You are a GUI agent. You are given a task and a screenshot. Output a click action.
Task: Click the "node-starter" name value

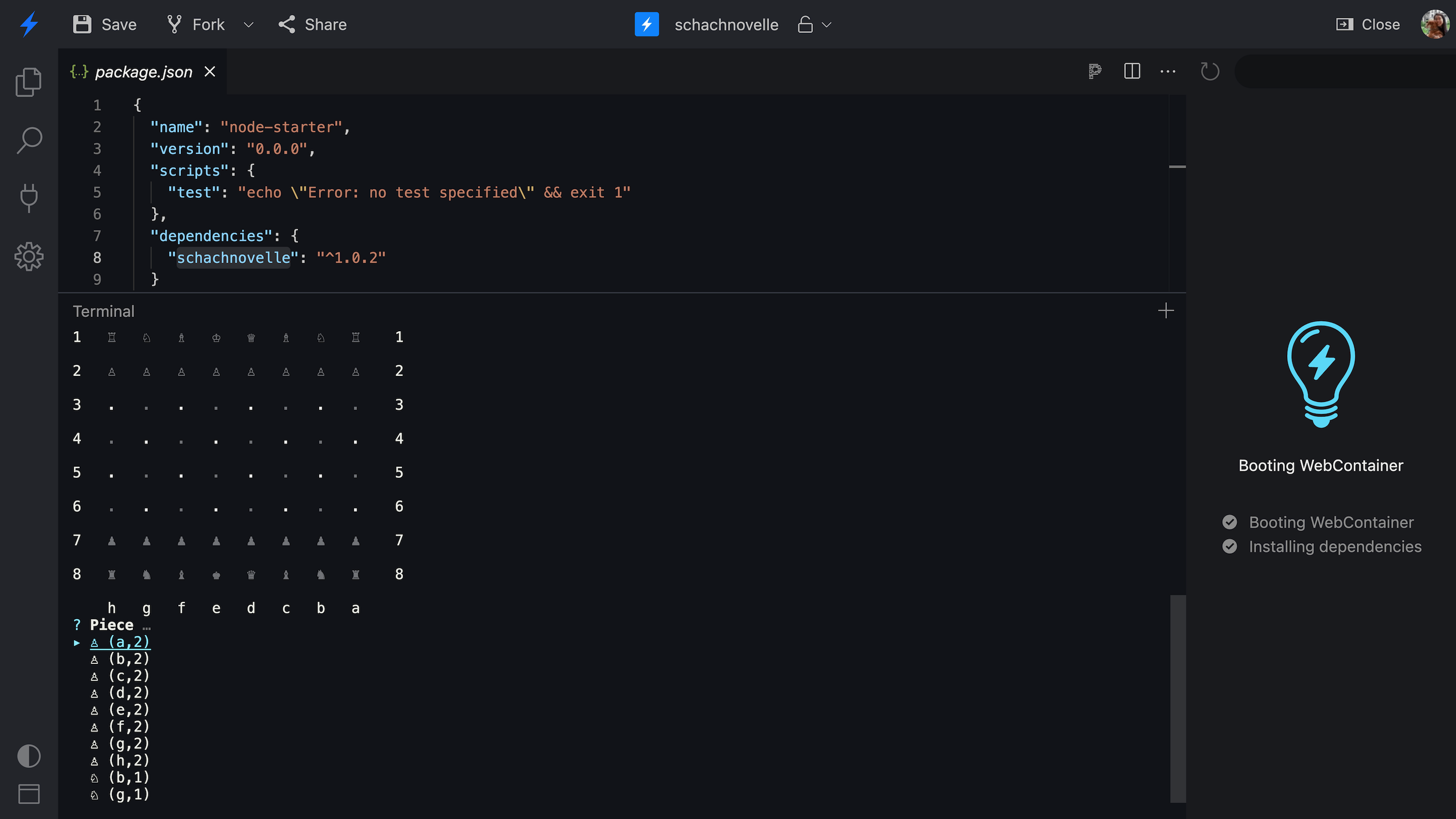click(x=281, y=127)
